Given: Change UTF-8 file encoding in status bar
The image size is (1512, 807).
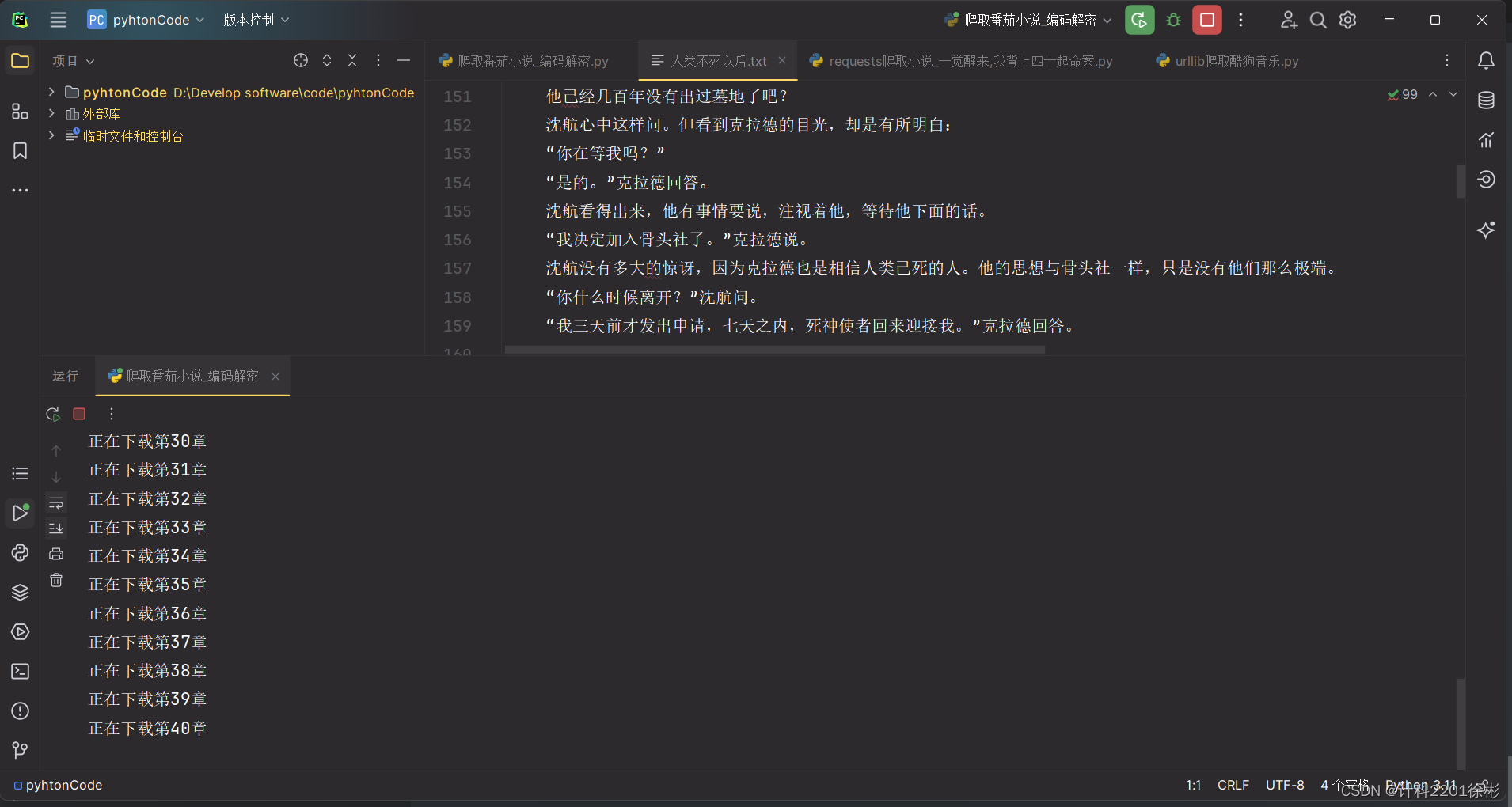Looking at the screenshot, I should click(1285, 785).
